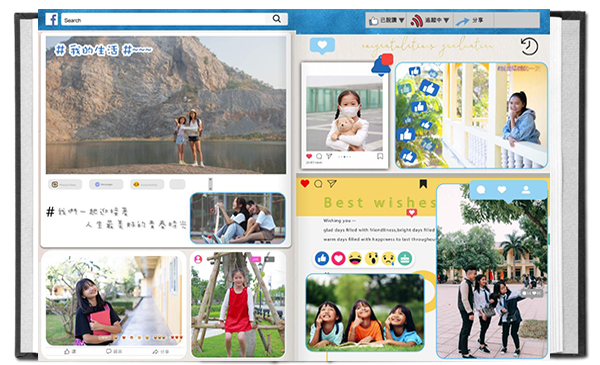Screen dimensions: 600x365
Task: Click the comment bubble under masked girl photo
Action: (x=319, y=156)
